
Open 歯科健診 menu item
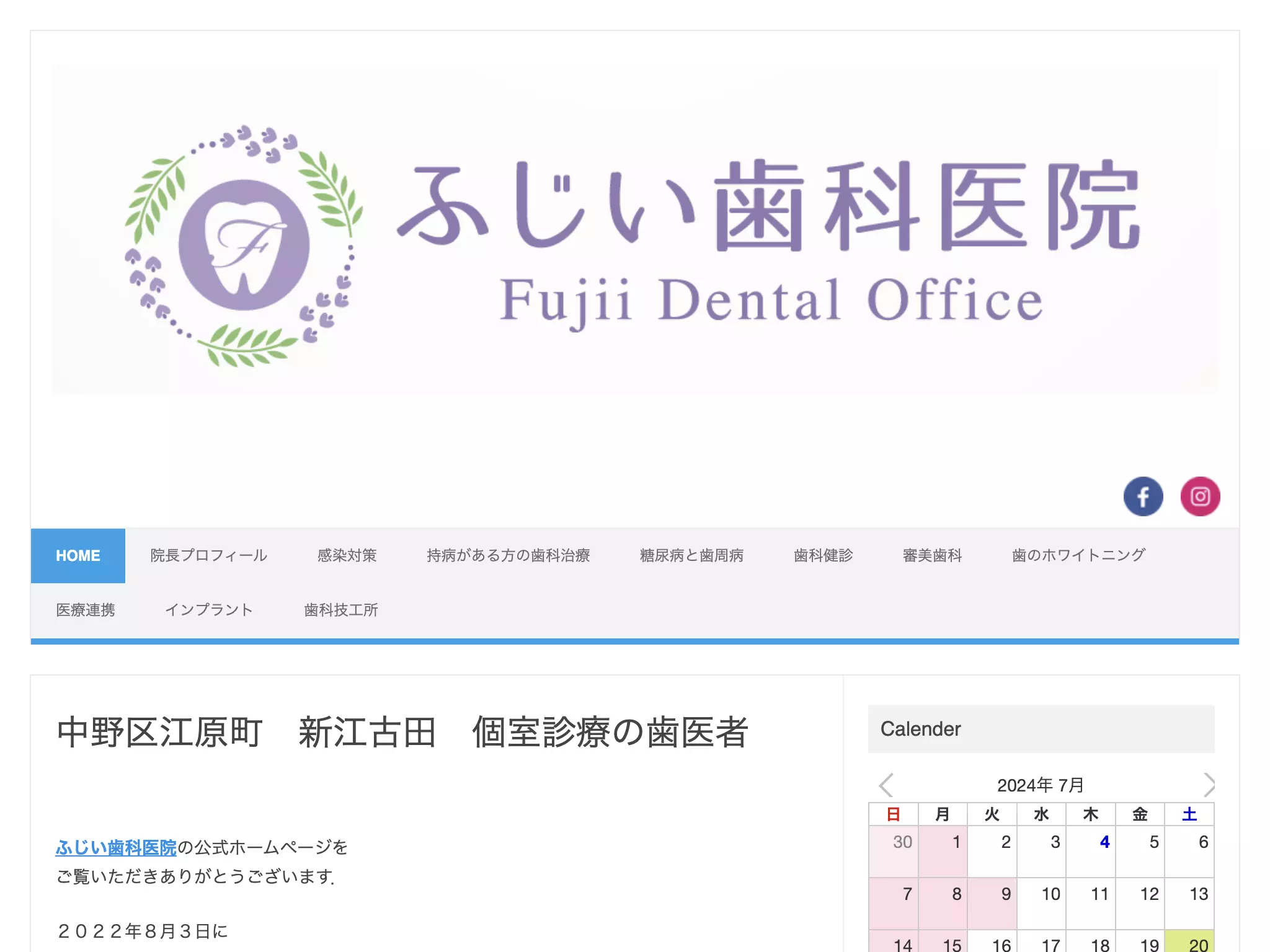[823, 555]
